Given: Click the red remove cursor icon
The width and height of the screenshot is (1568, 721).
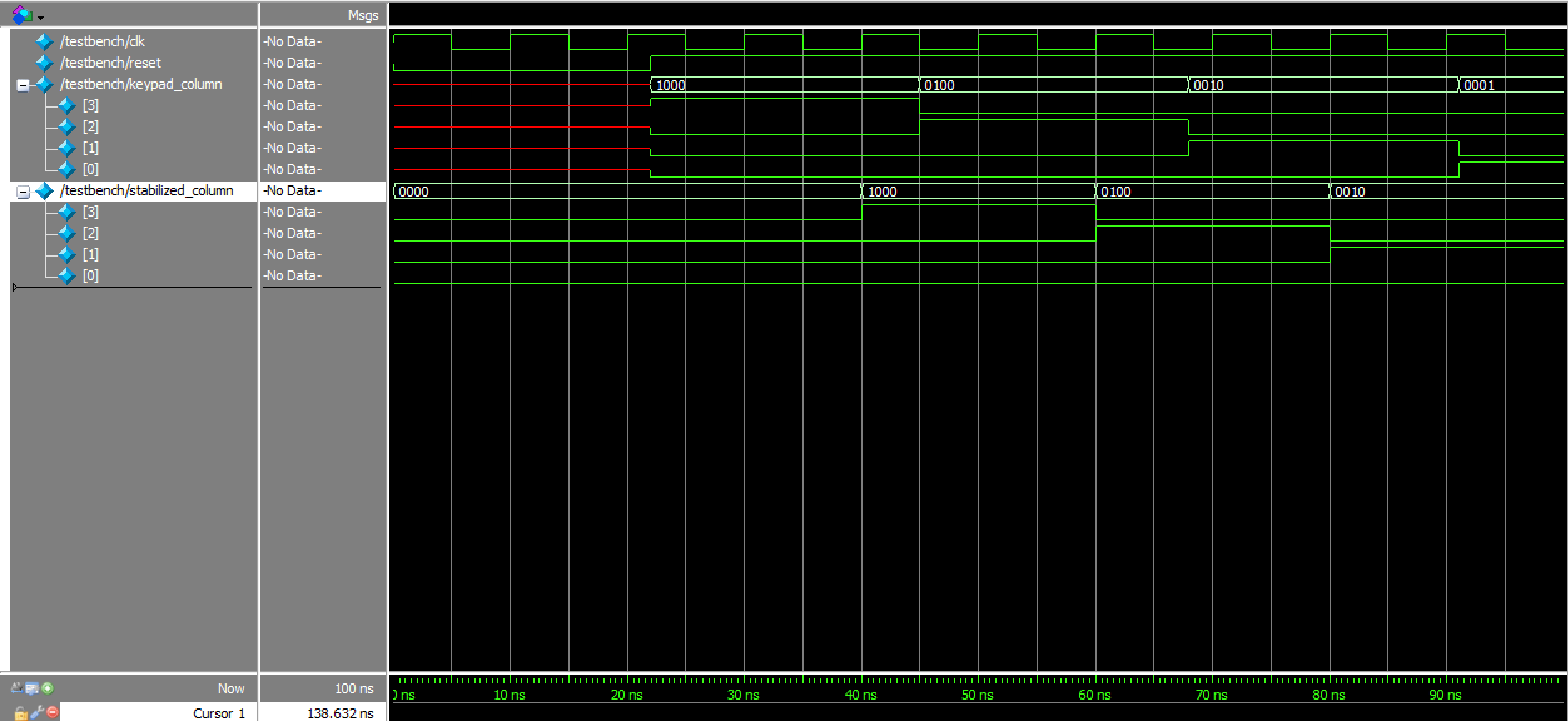Looking at the screenshot, I should [x=53, y=712].
